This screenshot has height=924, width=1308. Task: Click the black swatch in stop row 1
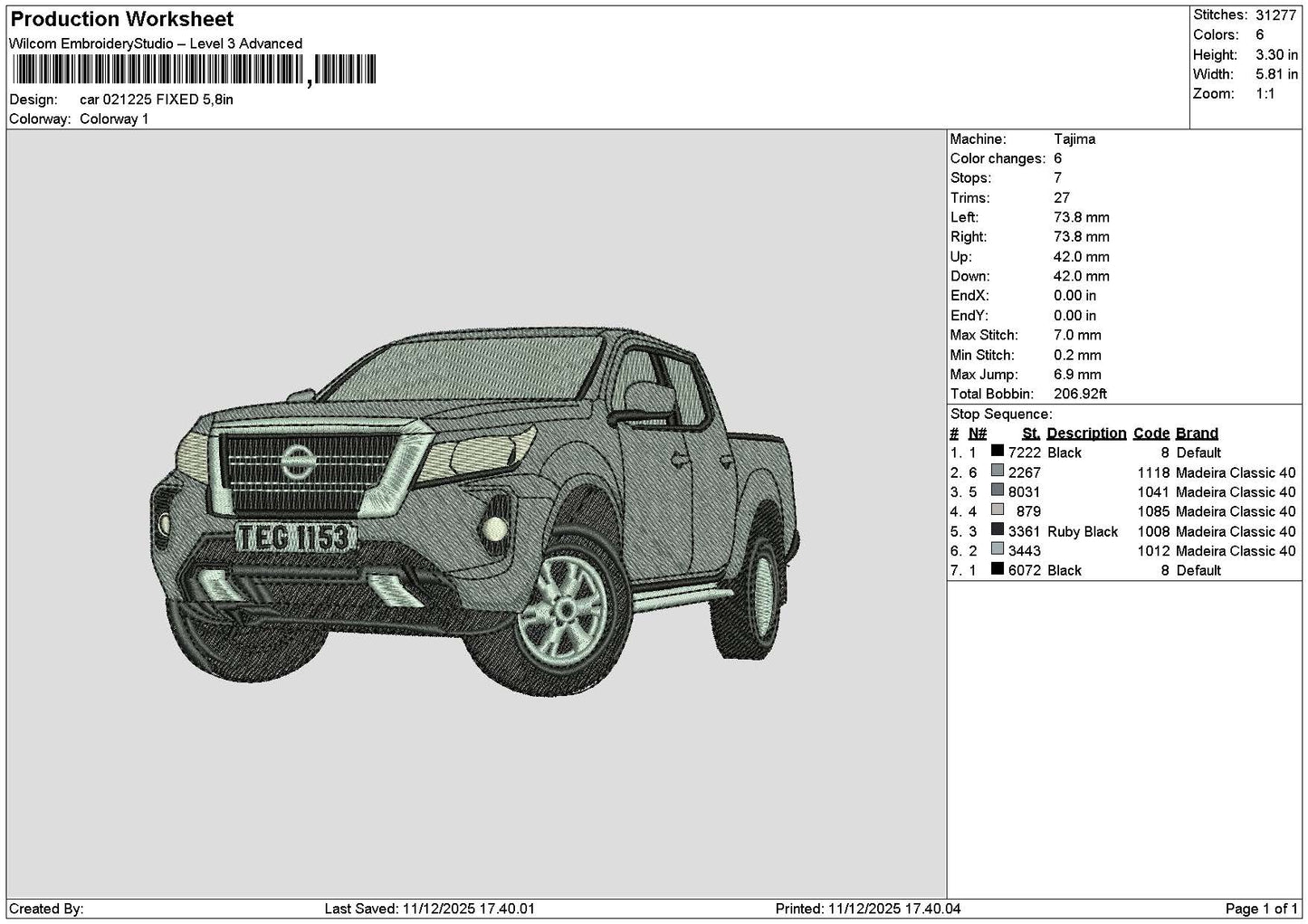pyautogui.click(x=998, y=452)
